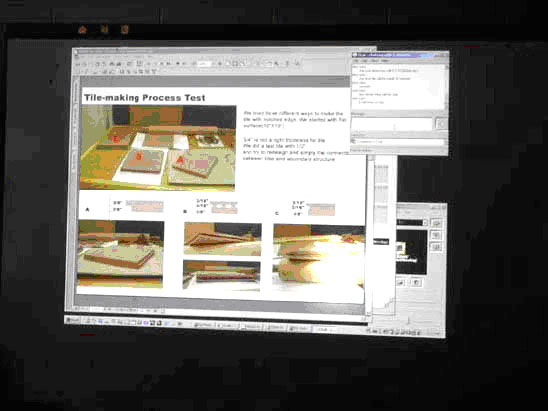The height and width of the screenshot is (411, 548).
Task: Click the send button beside the chat message box
Action: point(441,124)
